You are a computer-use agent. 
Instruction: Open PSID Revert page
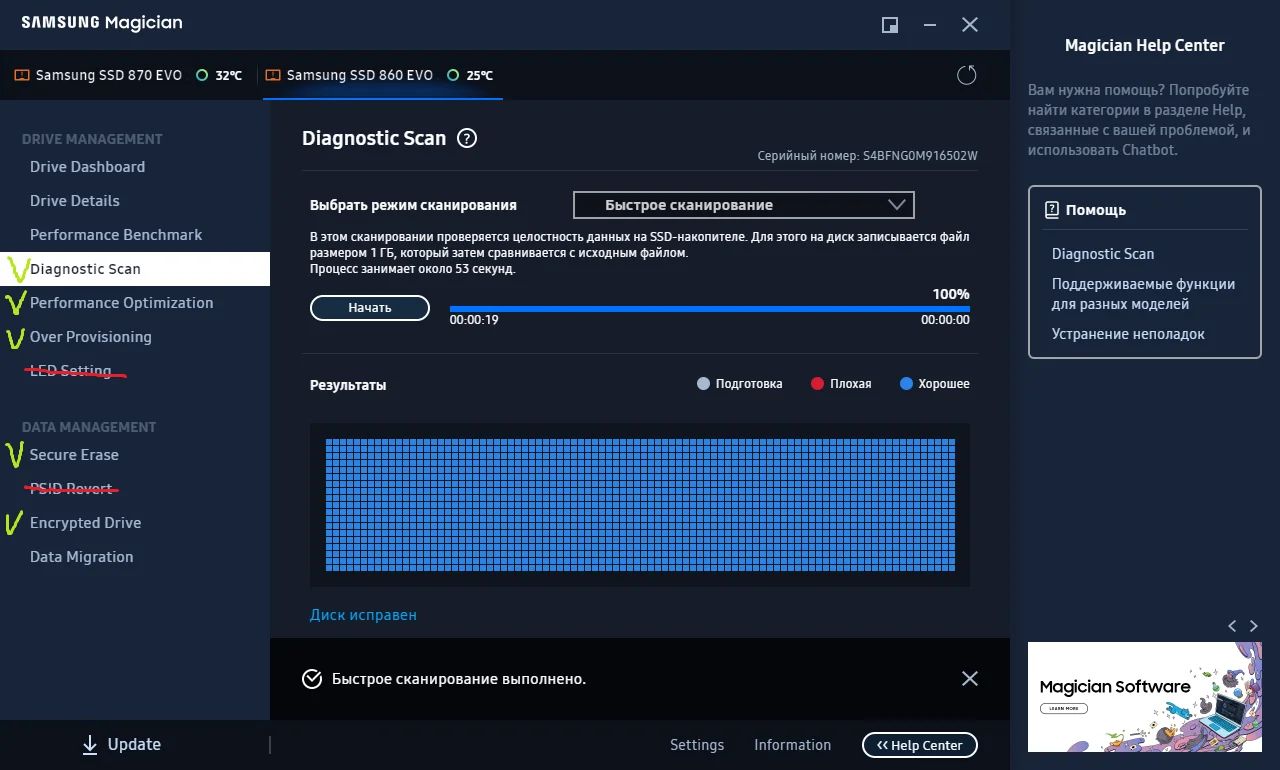[71, 489]
